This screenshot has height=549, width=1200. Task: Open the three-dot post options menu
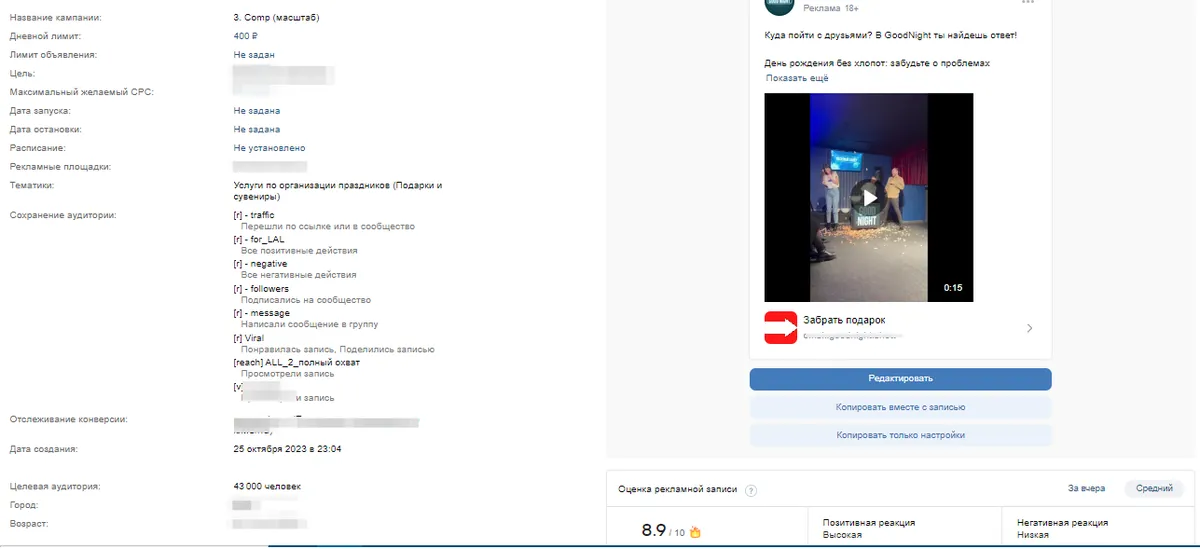pyautogui.click(x=1029, y=3)
